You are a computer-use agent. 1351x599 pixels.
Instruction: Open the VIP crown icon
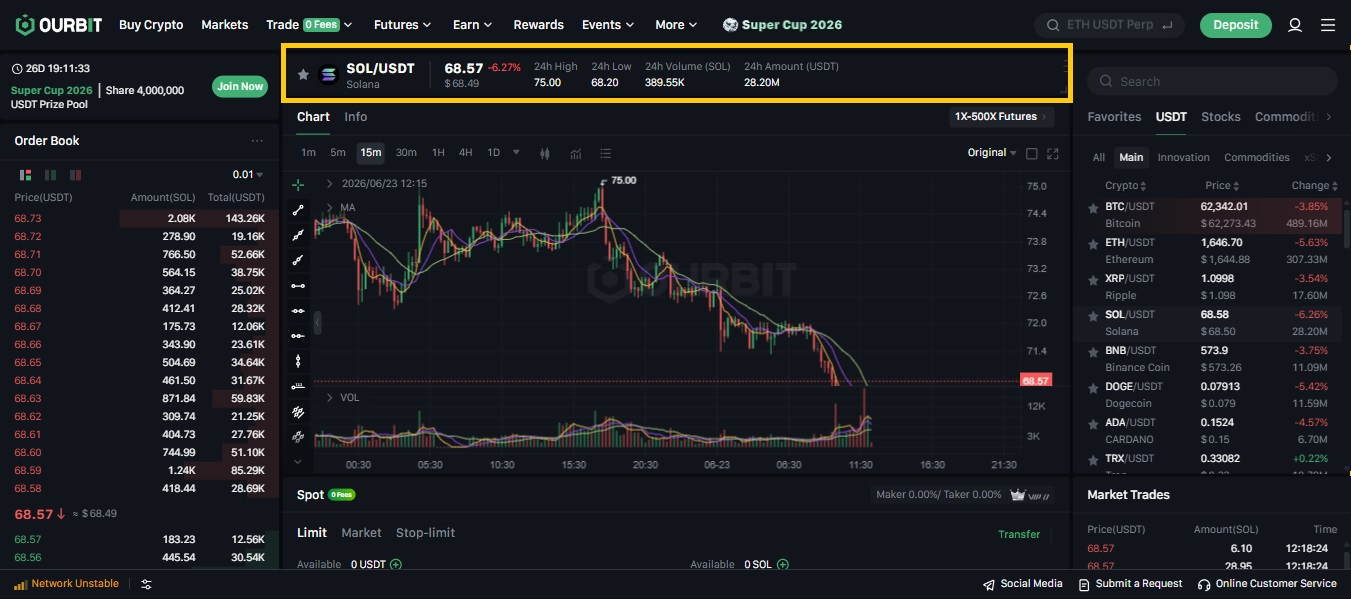click(1018, 495)
